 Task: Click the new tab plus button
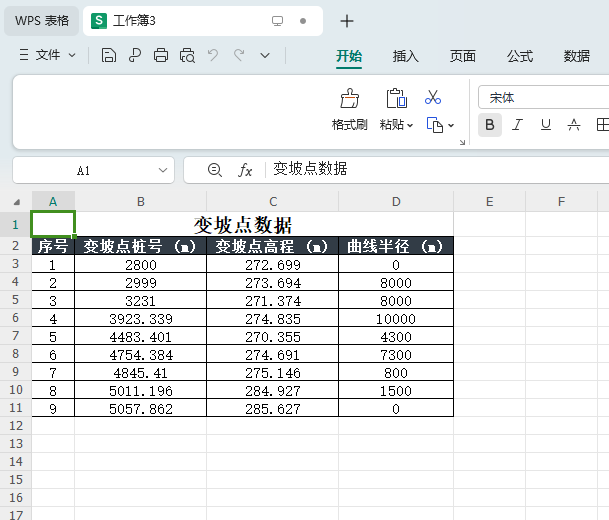[347, 21]
